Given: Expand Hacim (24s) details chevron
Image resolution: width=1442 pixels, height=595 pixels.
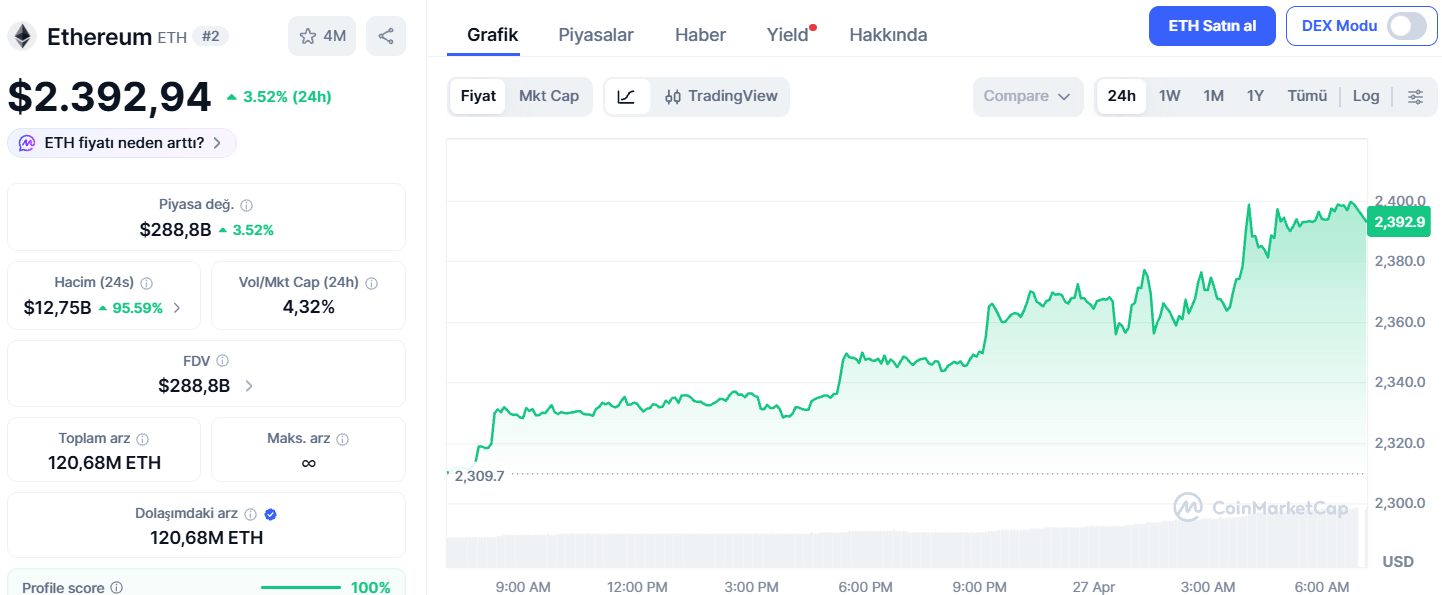Looking at the screenshot, I should (177, 308).
